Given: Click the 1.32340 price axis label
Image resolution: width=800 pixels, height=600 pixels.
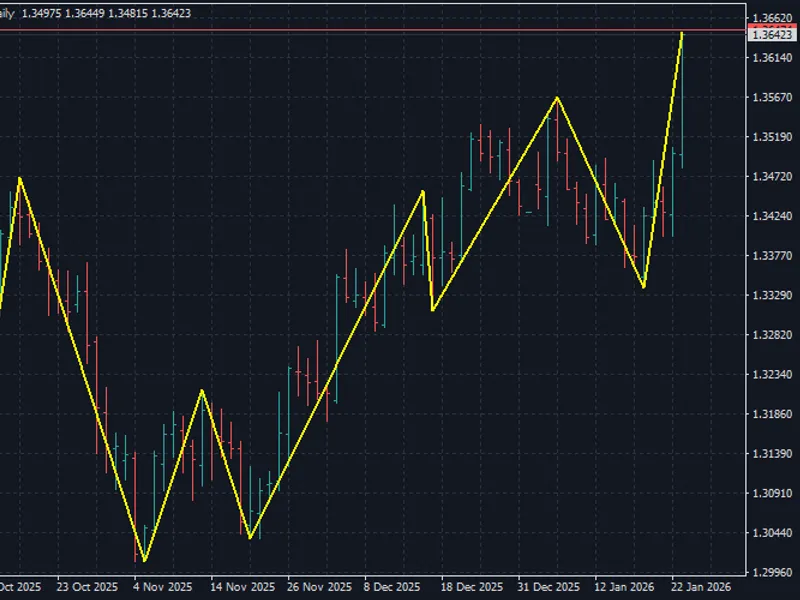Looking at the screenshot, I should 772,374.
